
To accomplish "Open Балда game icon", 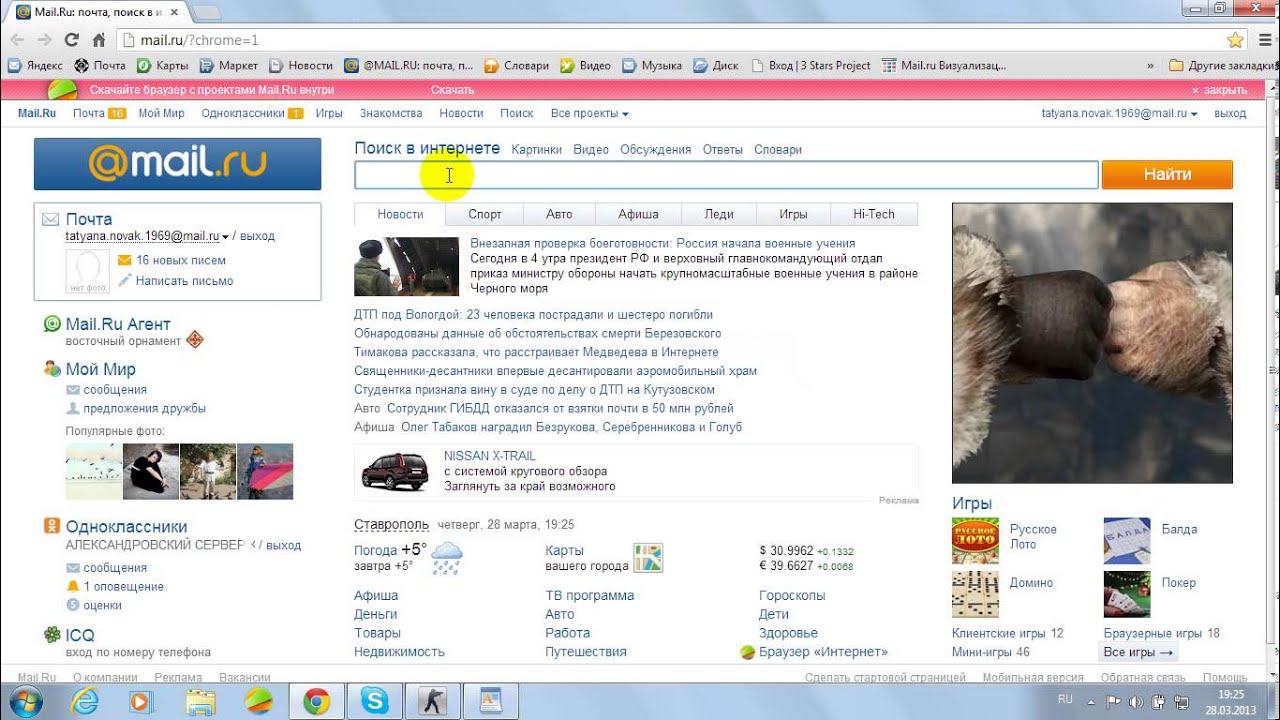I will [1127, 541].
